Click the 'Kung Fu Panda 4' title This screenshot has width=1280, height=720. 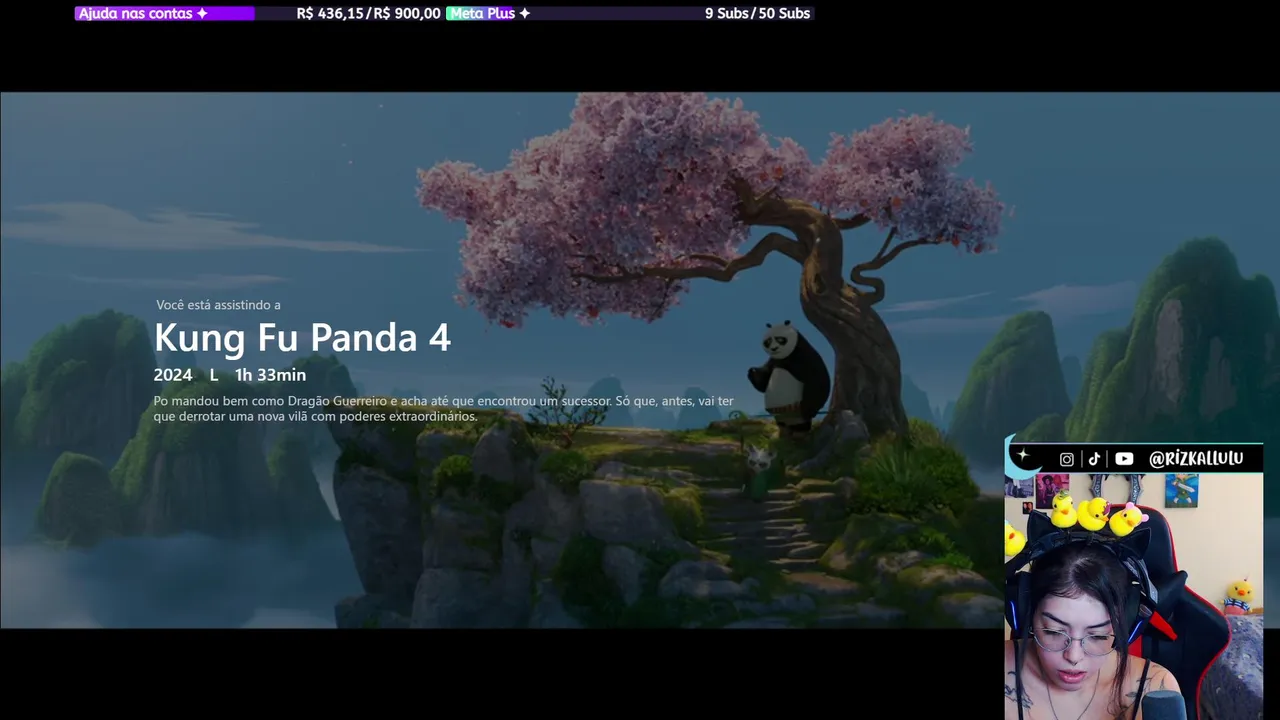(302, 338)
